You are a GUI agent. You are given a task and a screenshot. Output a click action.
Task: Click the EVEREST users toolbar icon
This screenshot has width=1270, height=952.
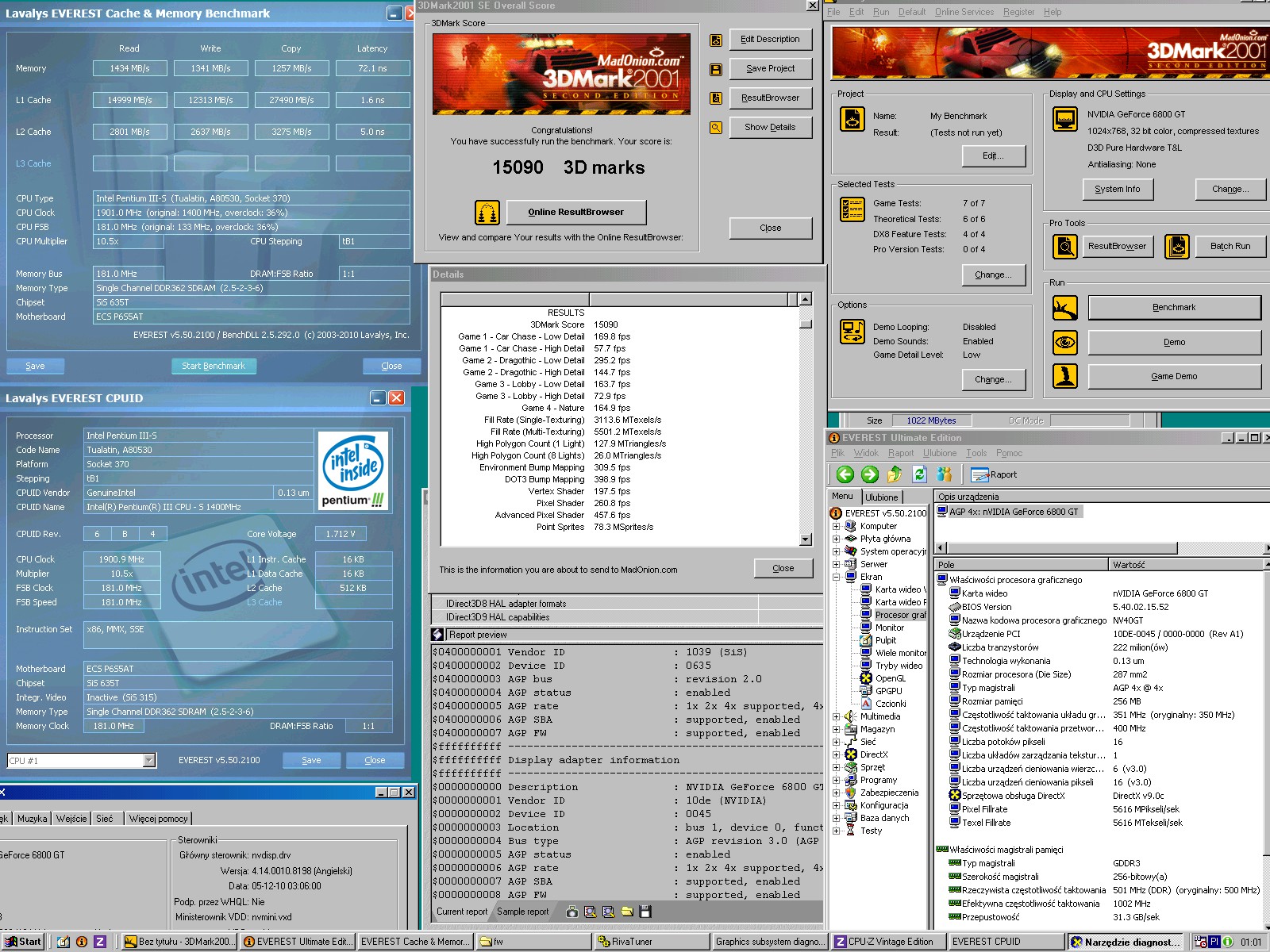click(x=944, y=474)
